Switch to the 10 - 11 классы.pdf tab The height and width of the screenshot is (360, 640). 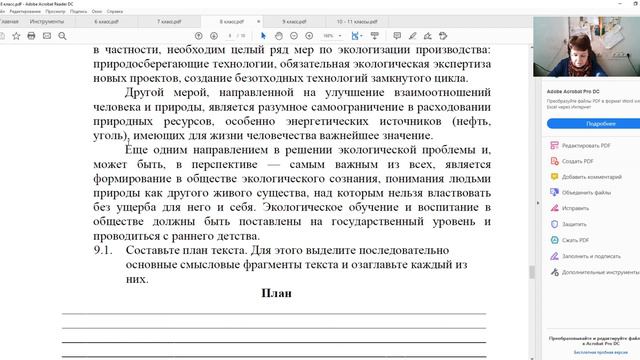point(357,22)
